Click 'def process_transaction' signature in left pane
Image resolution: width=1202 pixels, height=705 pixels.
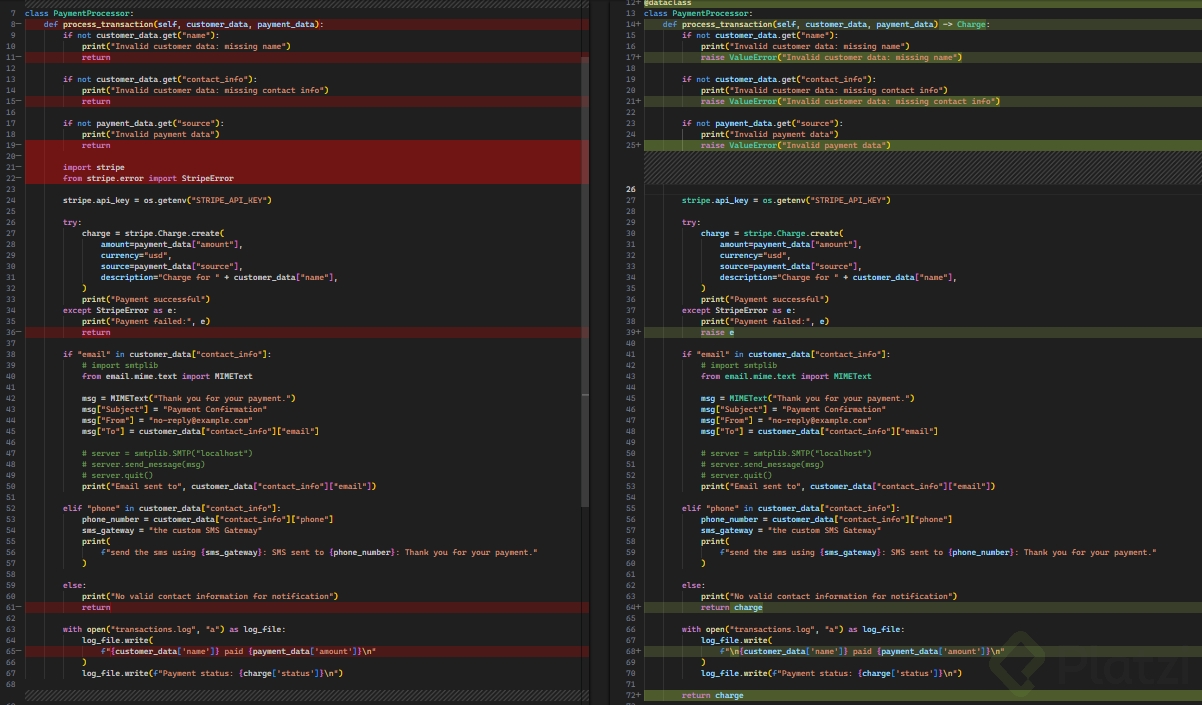[x=184, y=24]
